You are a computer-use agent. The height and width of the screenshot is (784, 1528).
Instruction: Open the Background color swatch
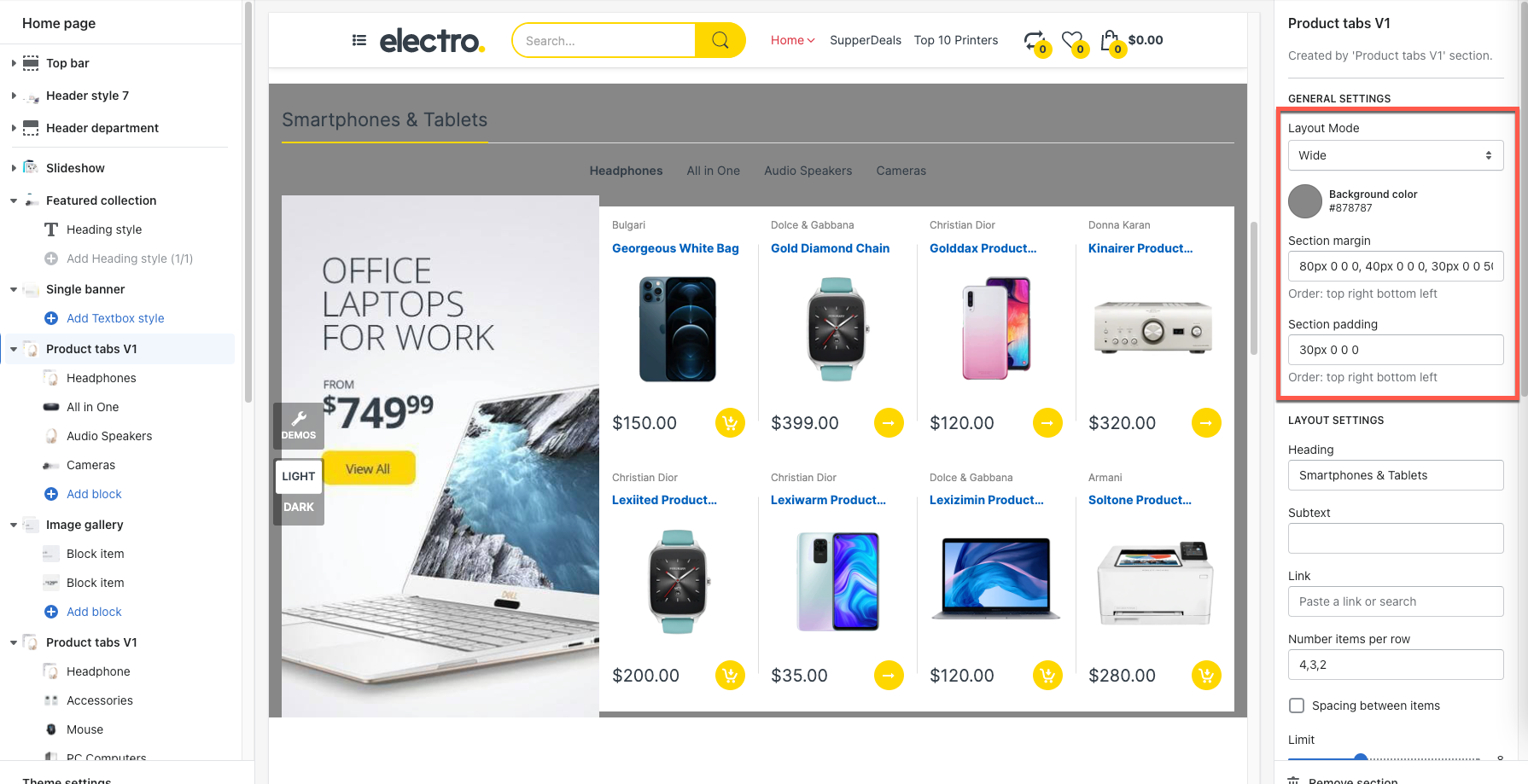1304,201
